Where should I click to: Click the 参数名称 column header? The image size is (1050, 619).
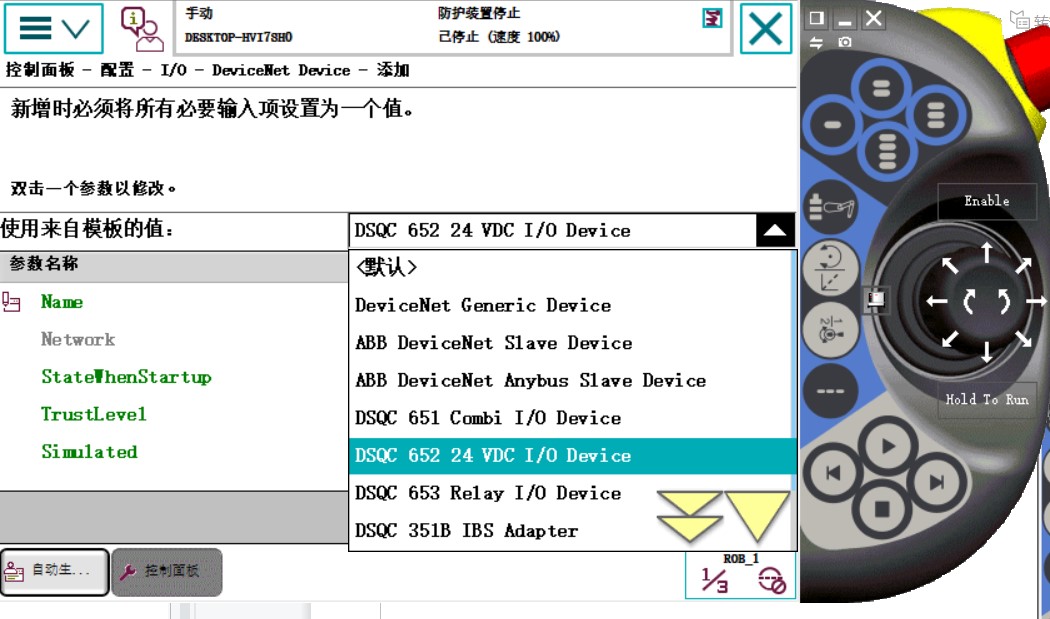coord(173,264)
